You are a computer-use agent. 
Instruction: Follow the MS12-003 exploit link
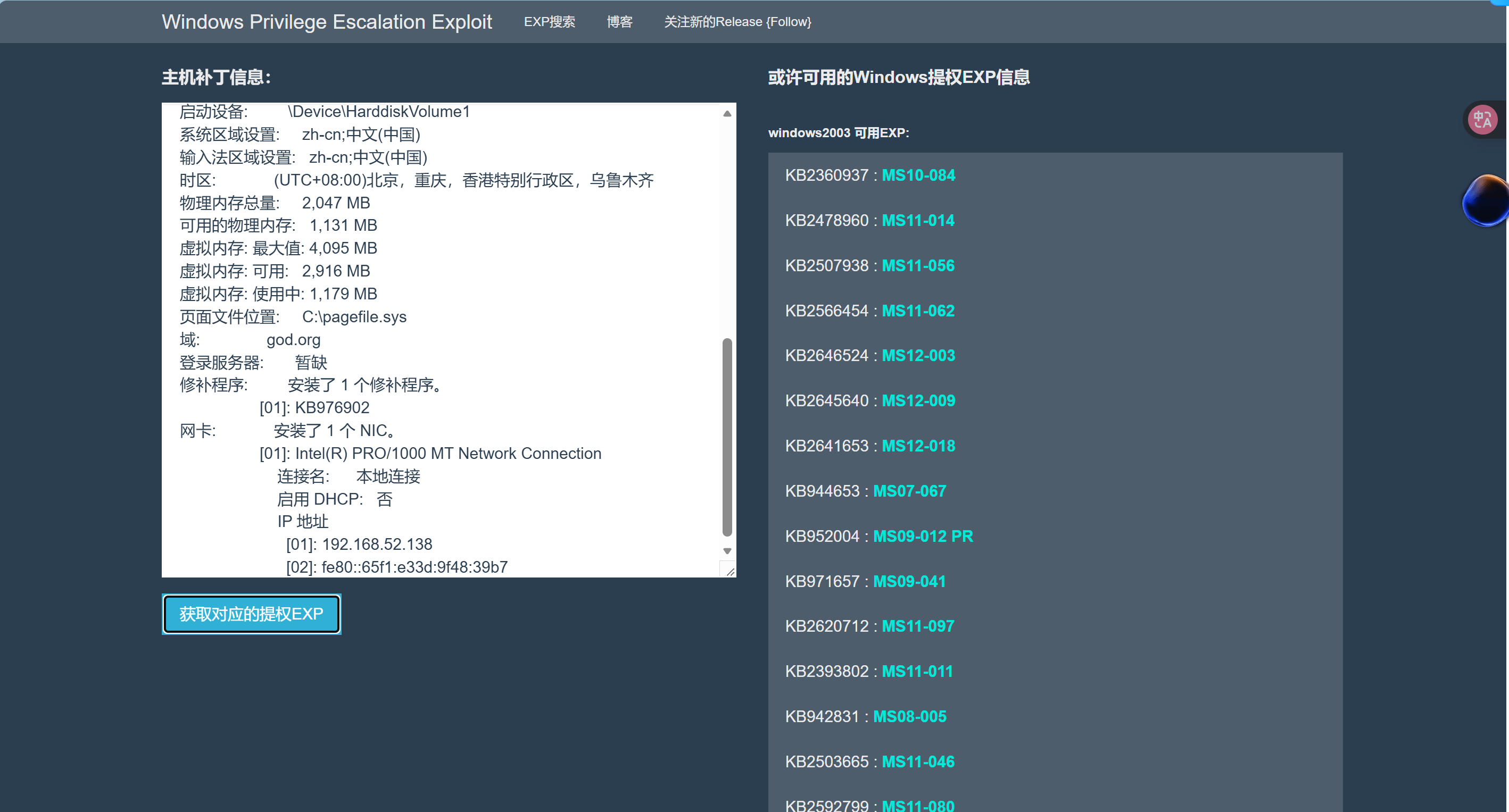pyautogui.click(x=918, y=355)
